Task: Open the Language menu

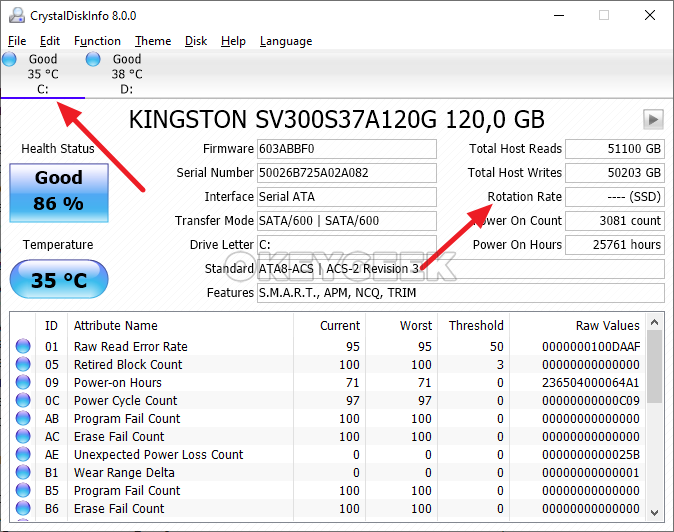Action: [286, 41]
